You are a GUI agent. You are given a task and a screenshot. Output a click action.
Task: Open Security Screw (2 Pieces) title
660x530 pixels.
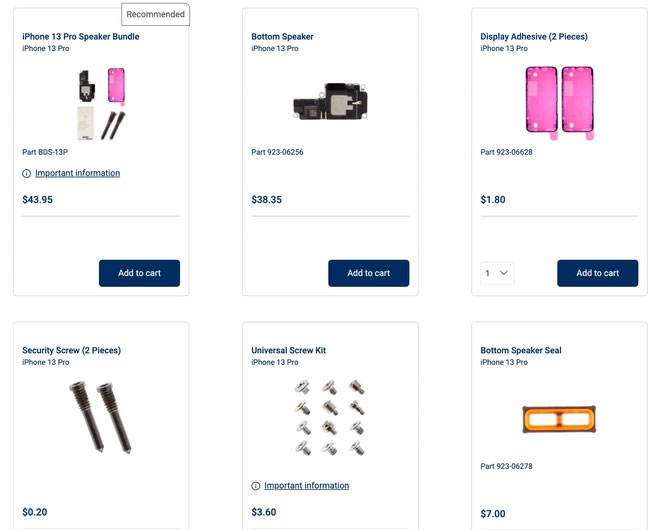(71, 351)
